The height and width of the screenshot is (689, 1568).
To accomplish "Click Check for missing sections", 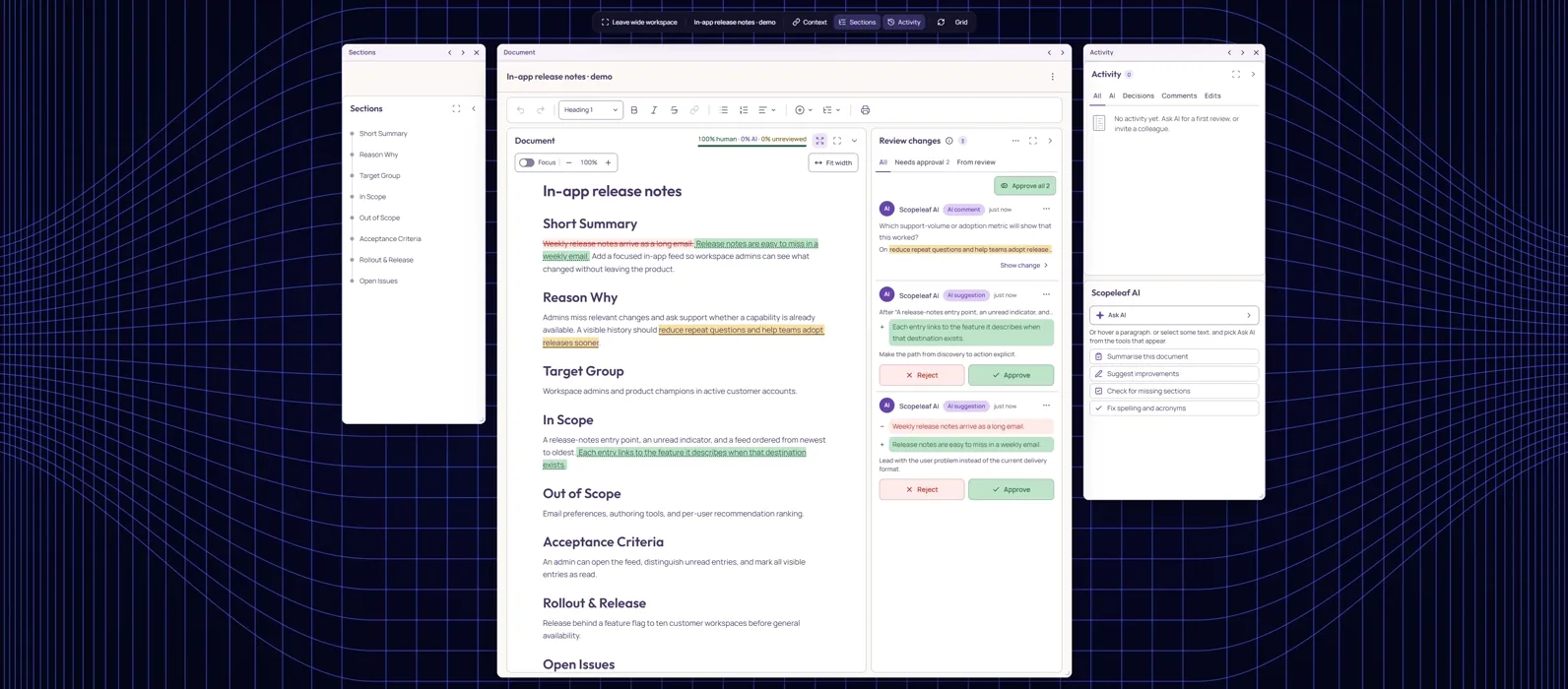I will 1174,391.
